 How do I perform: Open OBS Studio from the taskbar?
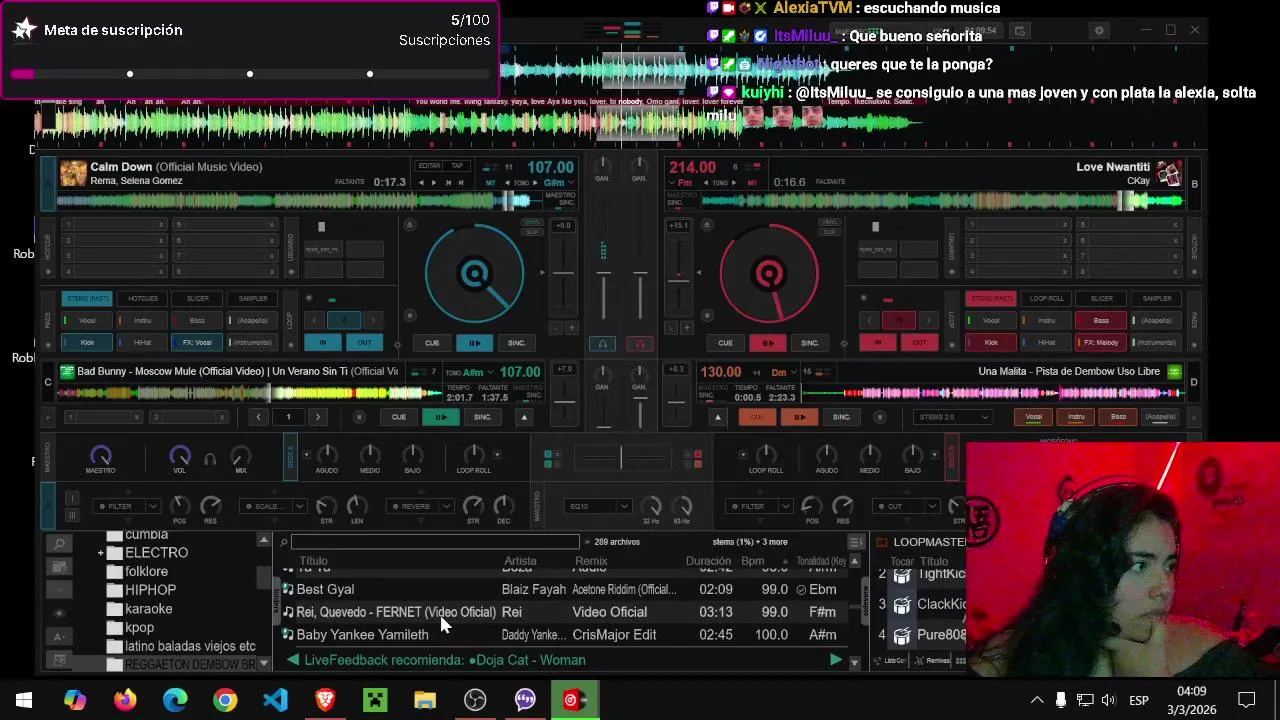coord(475,699)
